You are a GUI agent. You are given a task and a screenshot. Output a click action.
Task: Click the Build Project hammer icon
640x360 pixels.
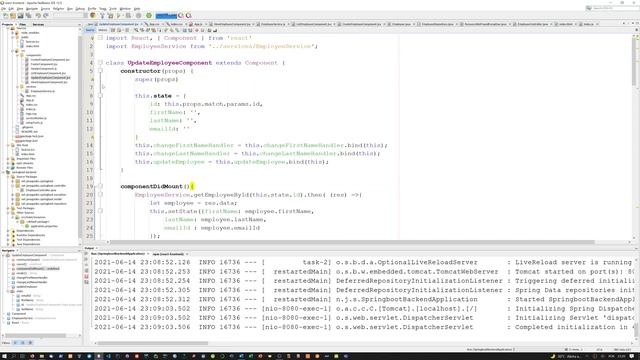click(x=102, y=16)
